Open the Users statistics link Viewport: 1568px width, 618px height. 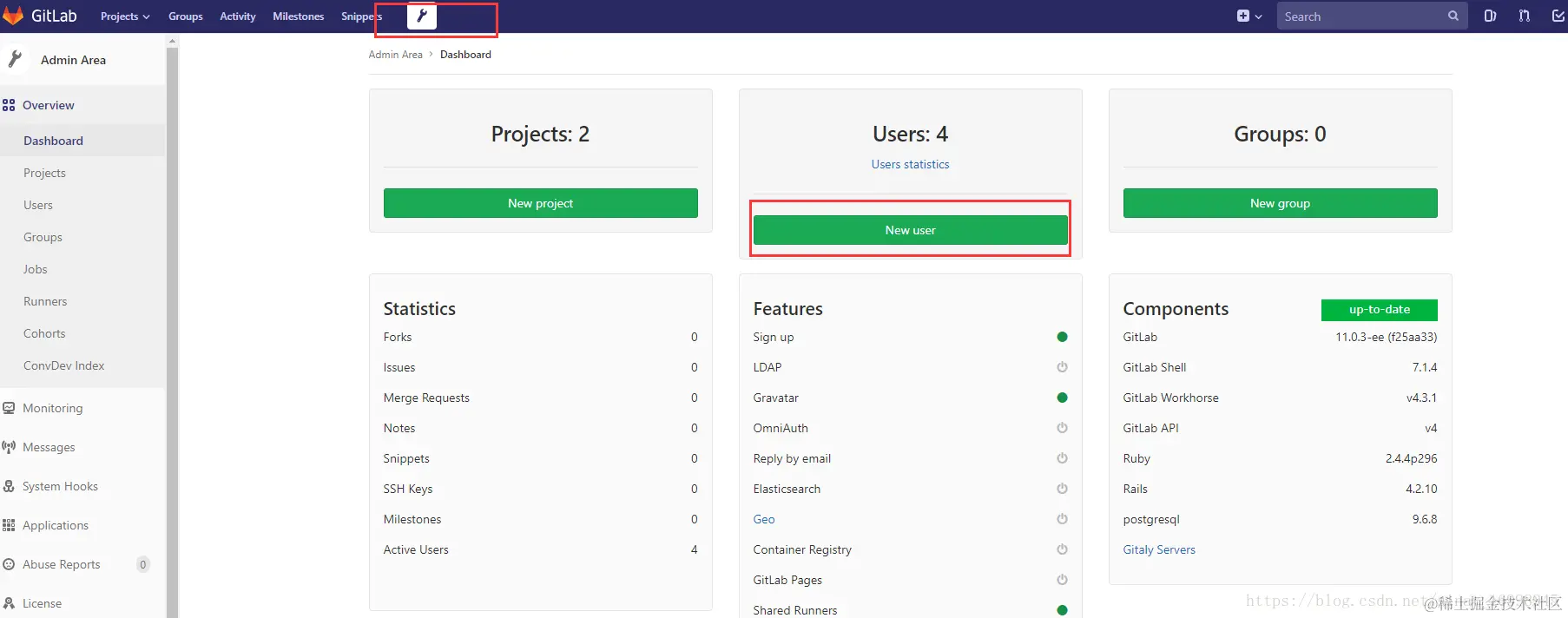click(x=910, y=164)
